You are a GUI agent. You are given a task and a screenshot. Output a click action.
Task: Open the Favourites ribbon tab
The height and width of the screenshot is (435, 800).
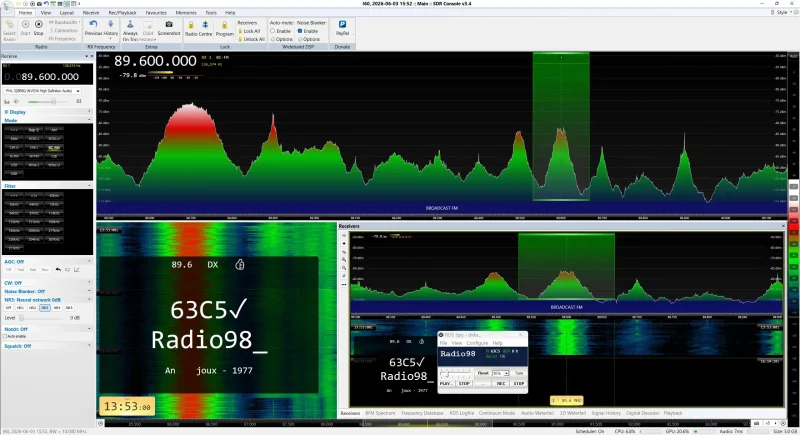tap(156, 13)
